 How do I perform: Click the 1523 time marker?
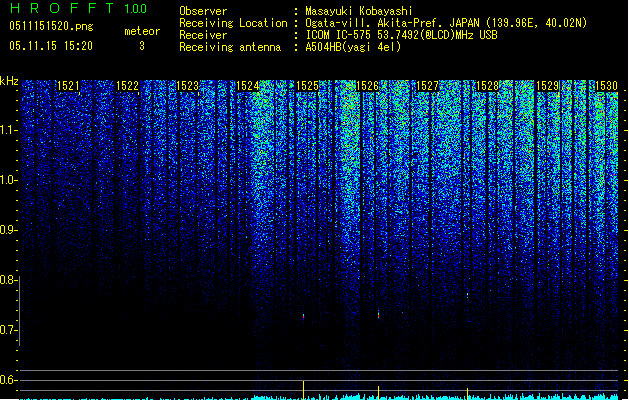point(188,86)
